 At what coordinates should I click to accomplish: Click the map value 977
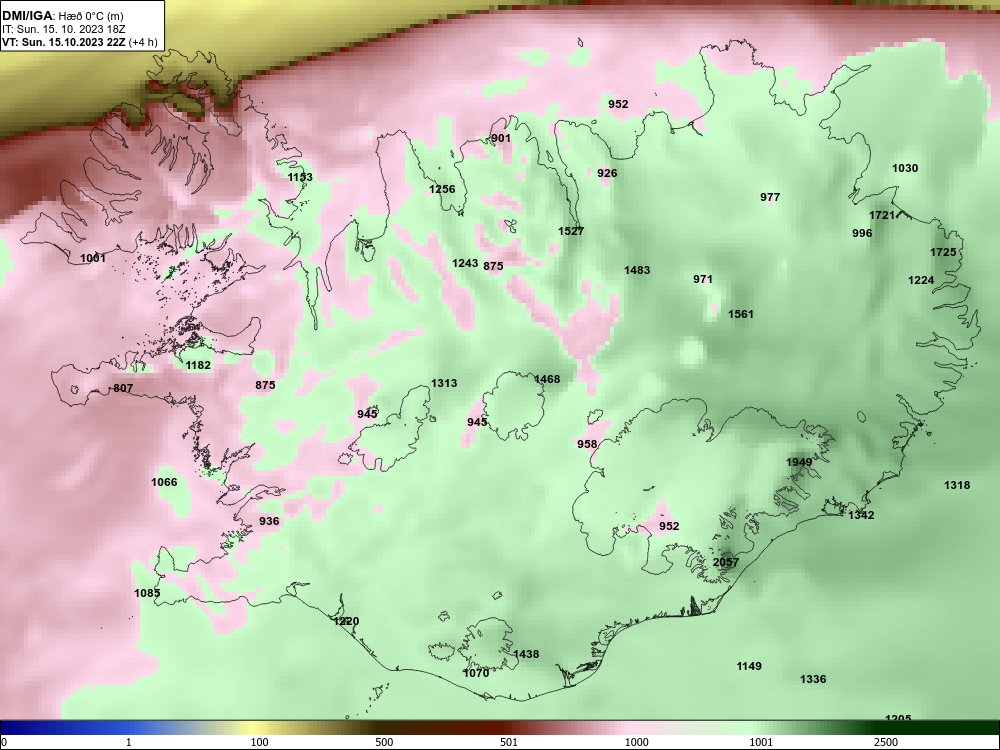point(770,197)
